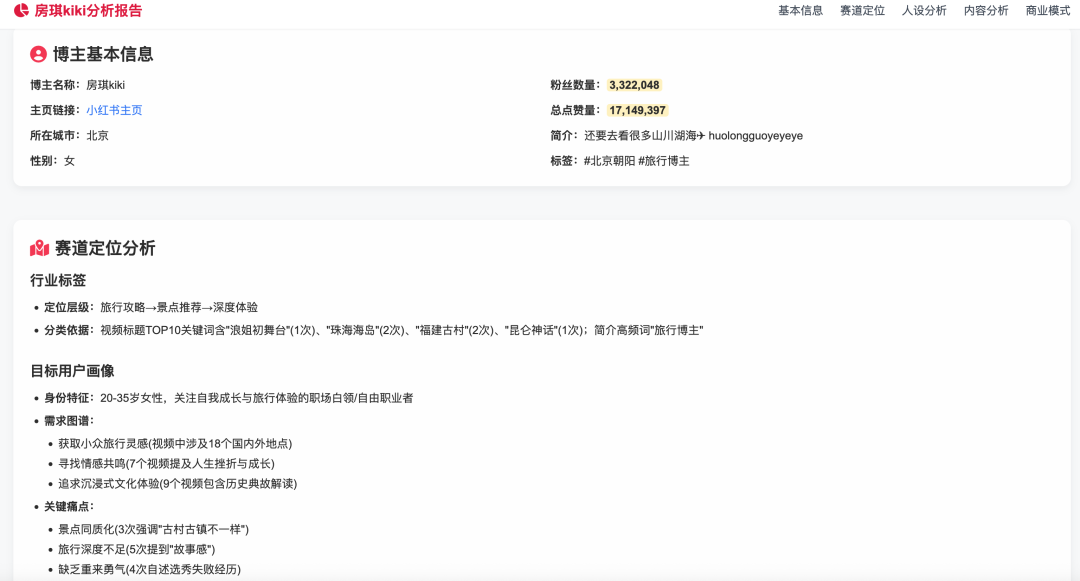The height and width of the screenshot is (581, 1080).
Task: Click the tags #北京朝阳 #旅行博主
Action: coord(636,161)
